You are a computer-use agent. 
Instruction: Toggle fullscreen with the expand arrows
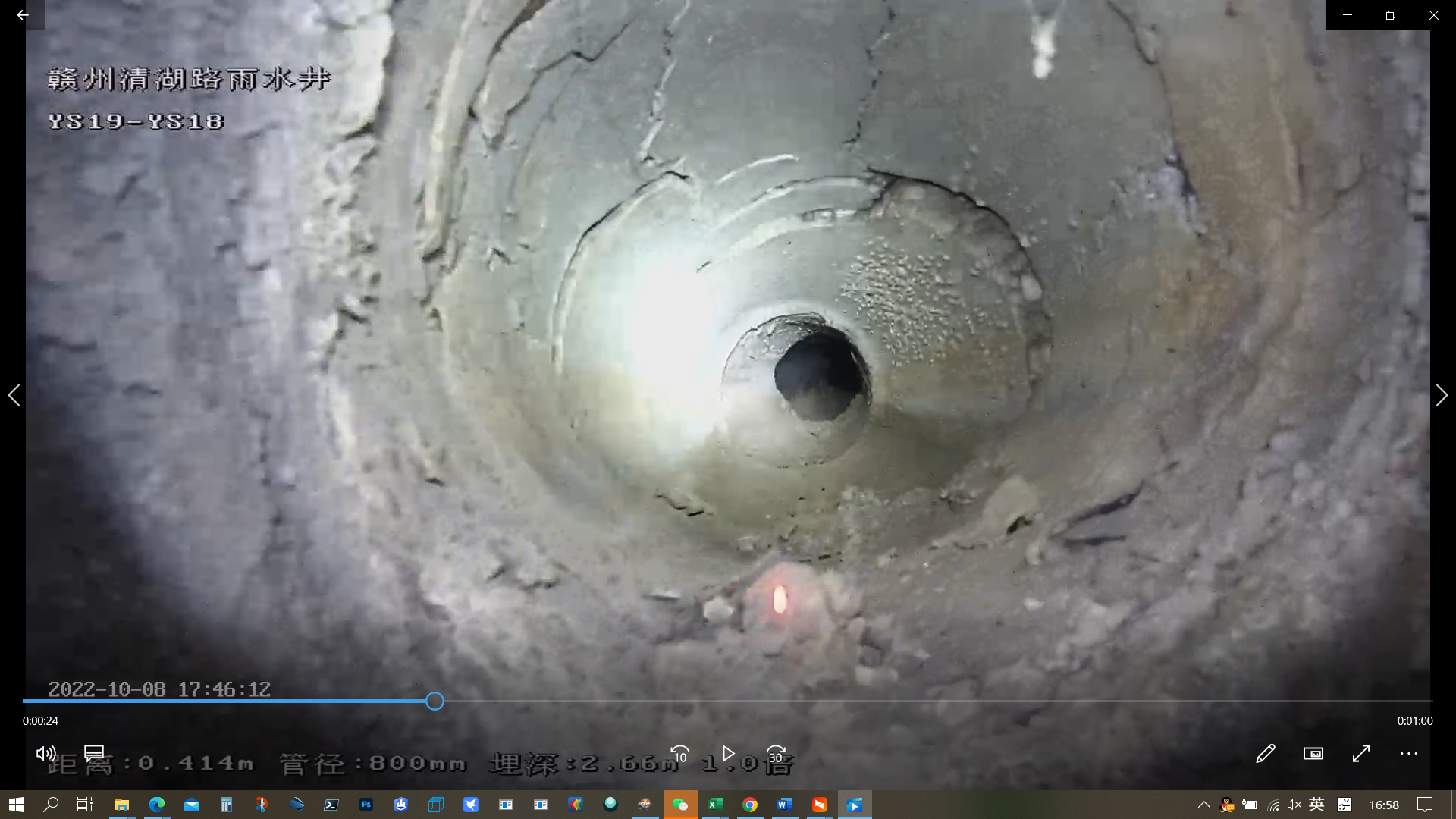pyautogui.click(x=1361, y=754)
